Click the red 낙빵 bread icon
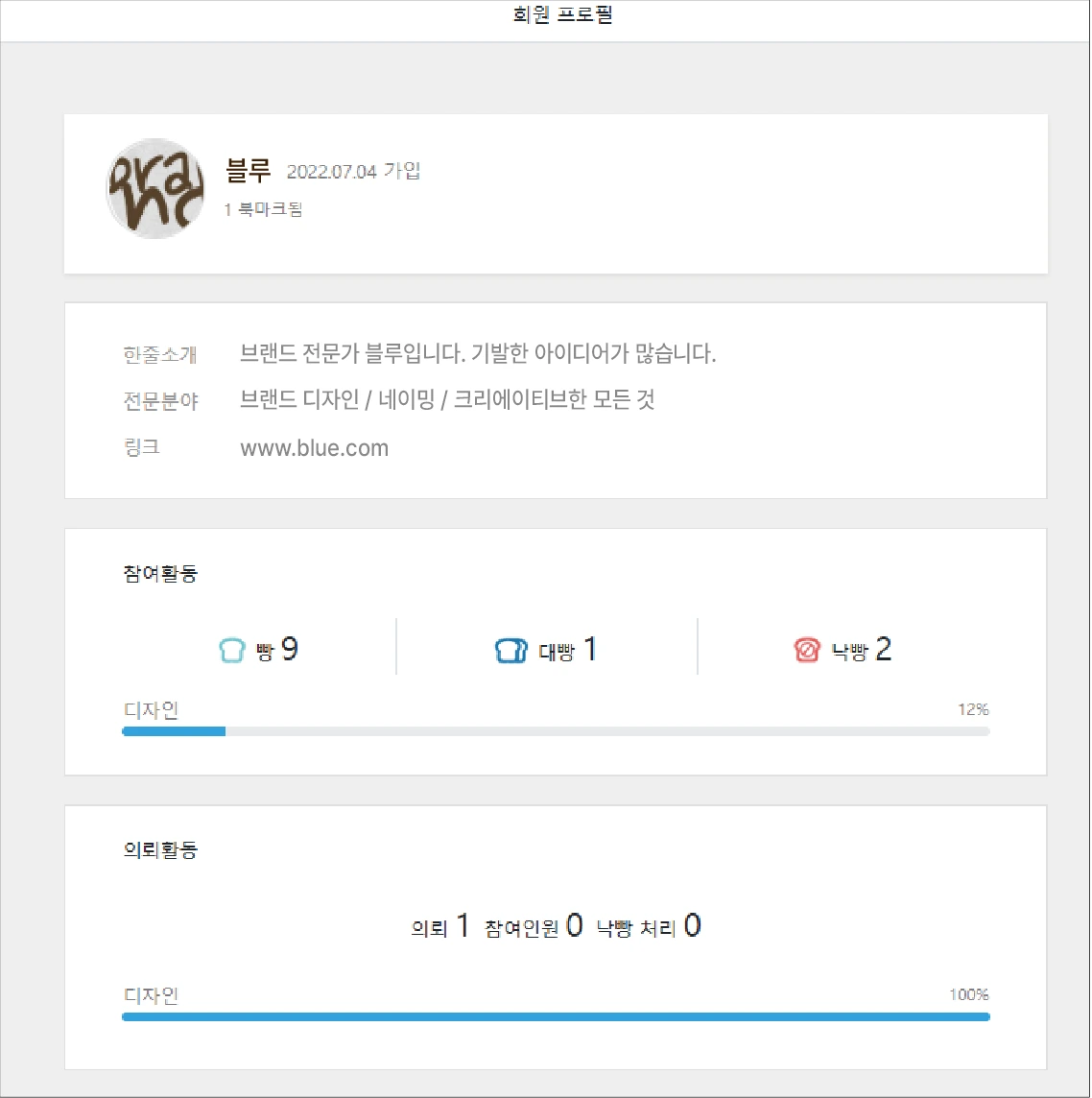The height and width of the screenshot is (1098, 1092). 806,650
